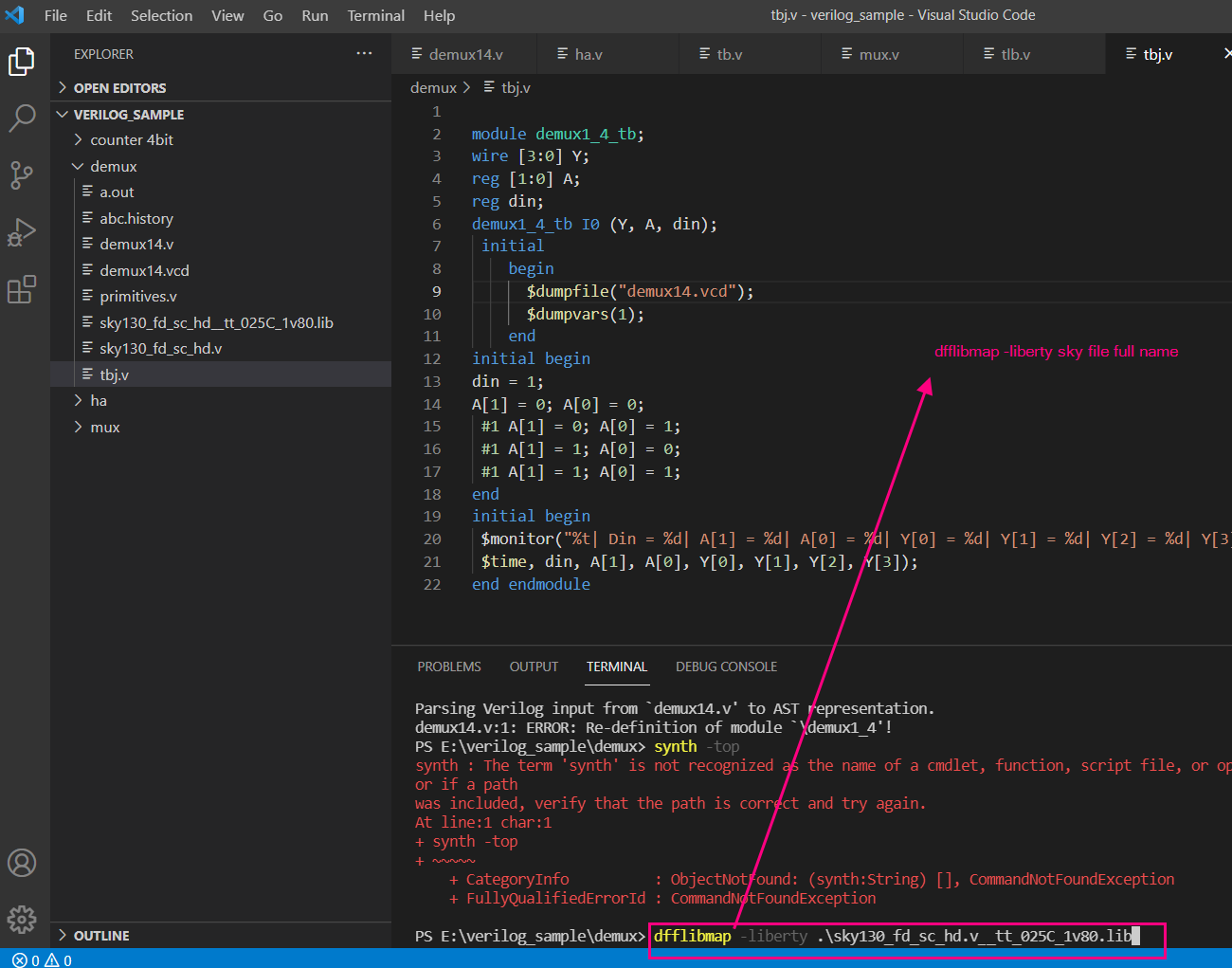Screen dimensions: 1232x968
Task: Switch to the PROBLEMS panel tab
Action: [x=449, y=667]
